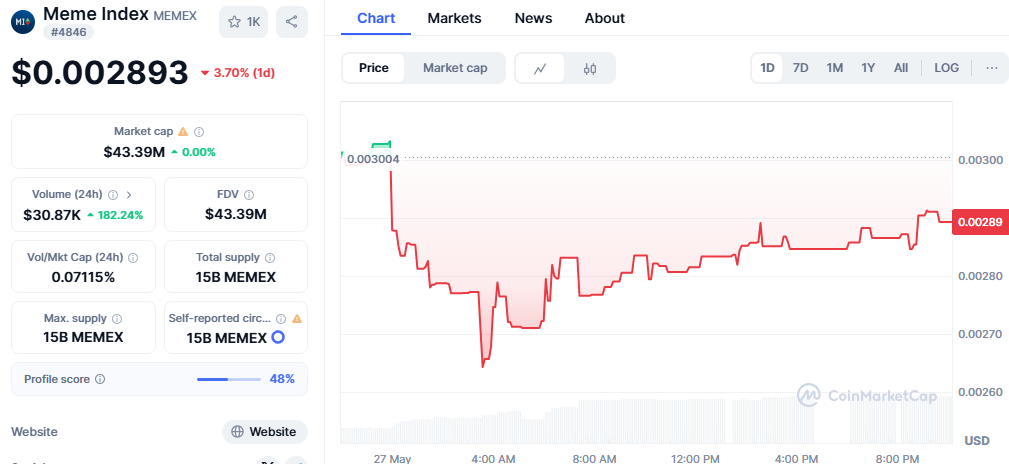The width and height of the screenshot is (1009, 464).
Task: Click the Self-reported supply warning icon
Action: [297, 318]
